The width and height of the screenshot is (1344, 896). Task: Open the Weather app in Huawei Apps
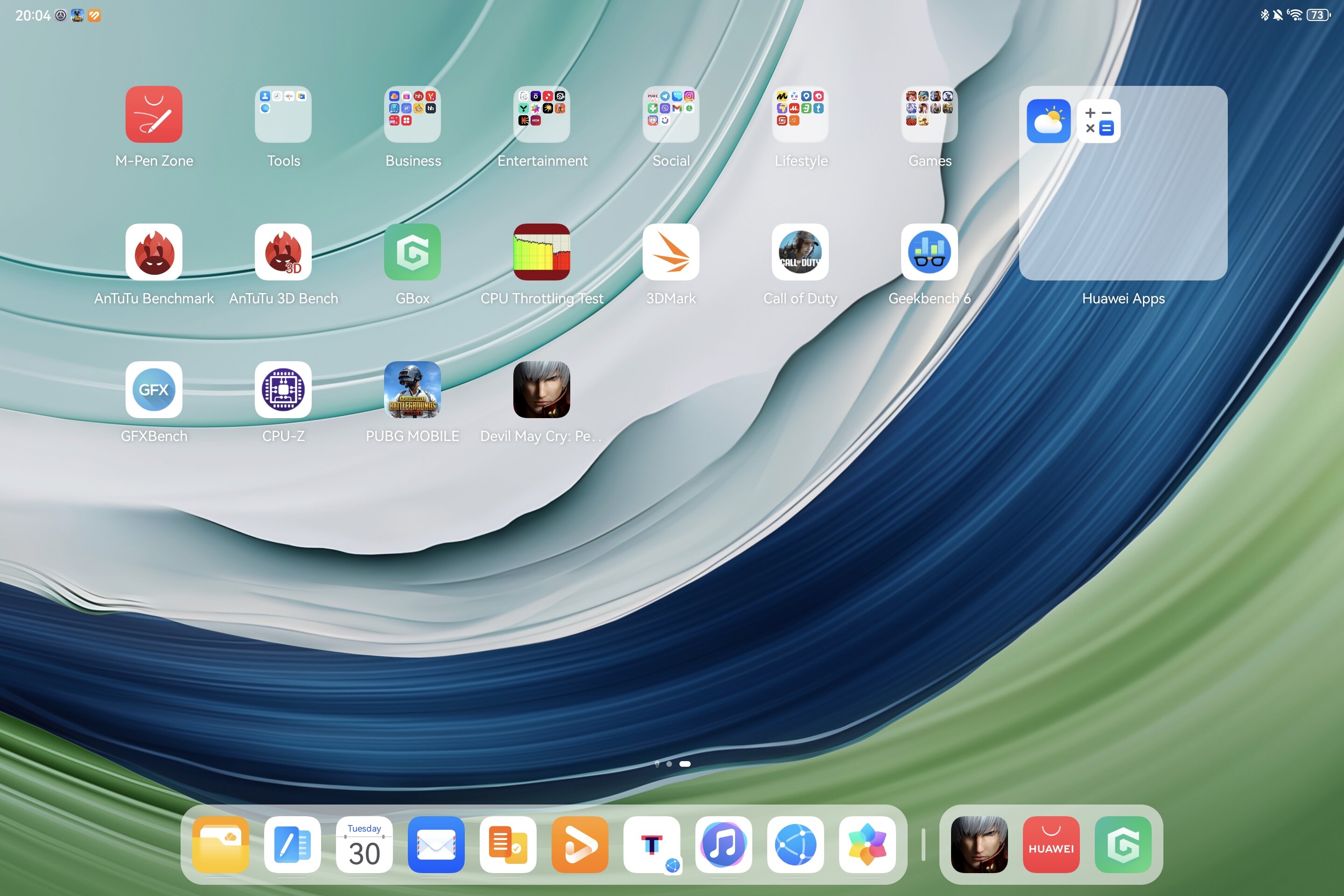point(1048,121)
